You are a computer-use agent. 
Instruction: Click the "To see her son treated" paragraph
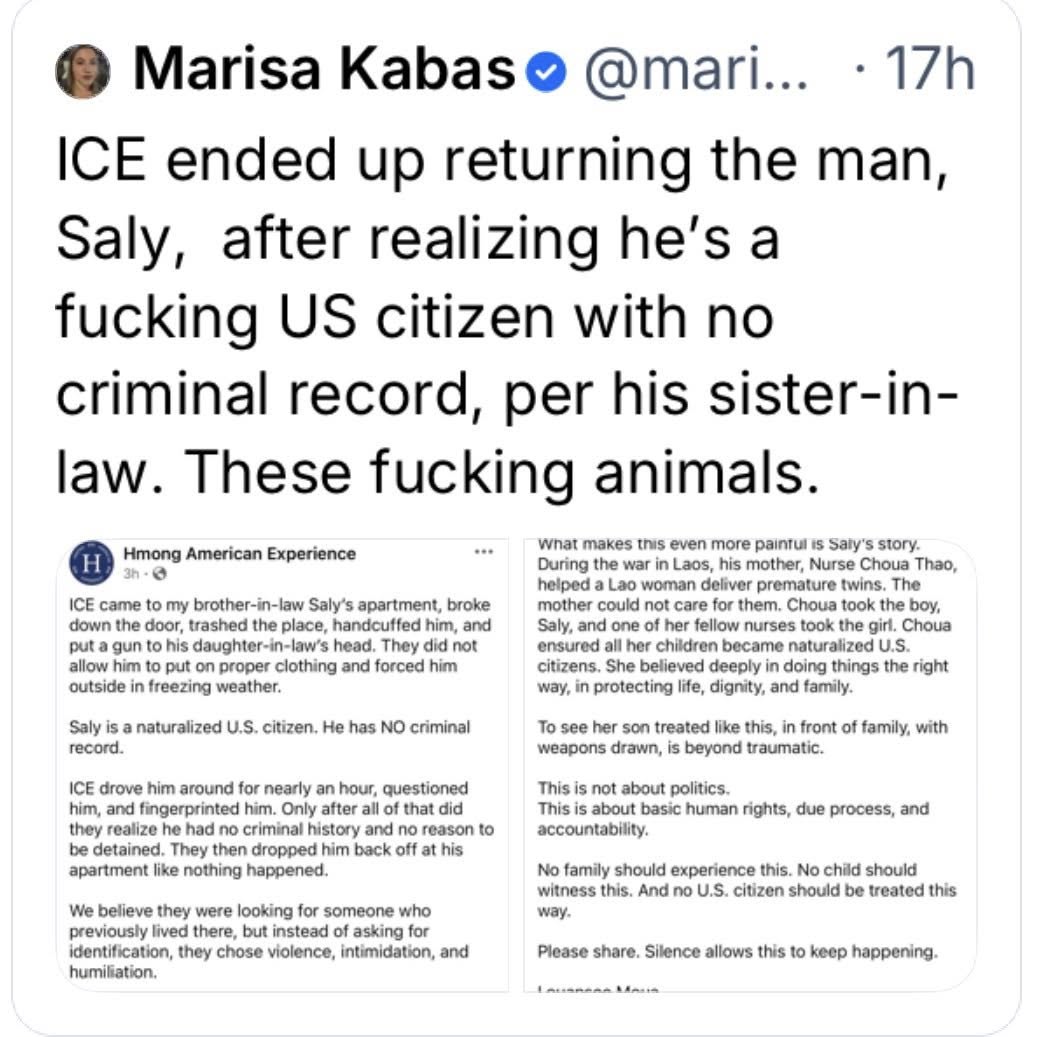(742, 737)
